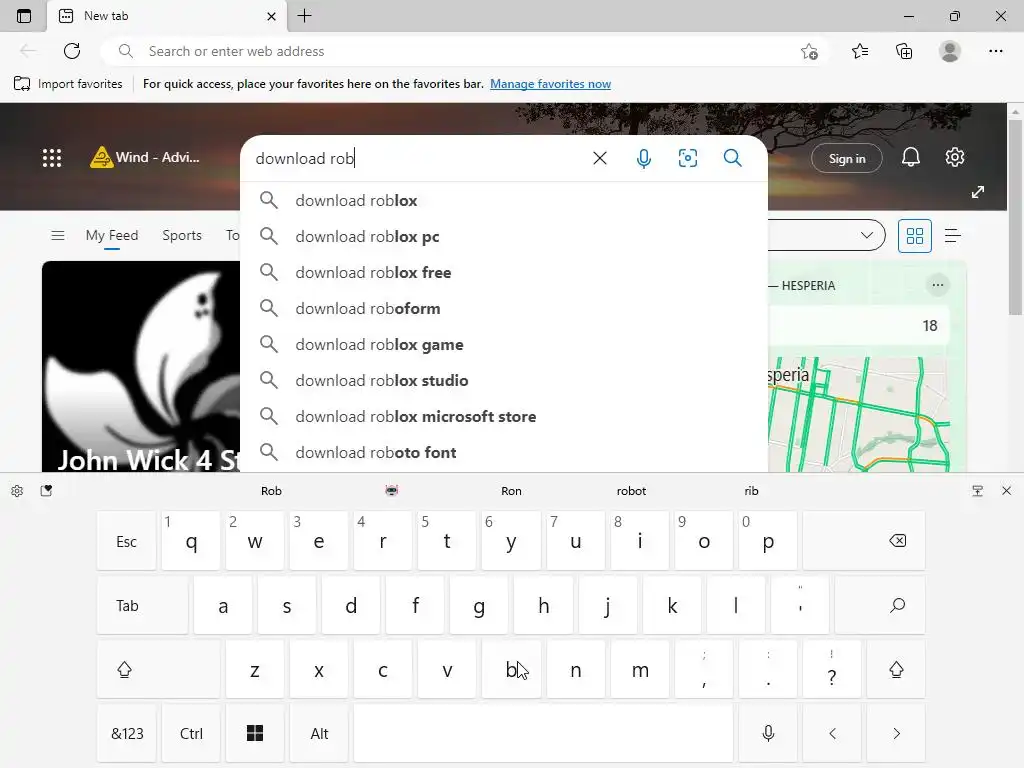Image resolution: width=1024 pixels, height=768 pixels.
Task: Tap the Ctrl key
Action: pyautogui.click(x=191, y=733)
